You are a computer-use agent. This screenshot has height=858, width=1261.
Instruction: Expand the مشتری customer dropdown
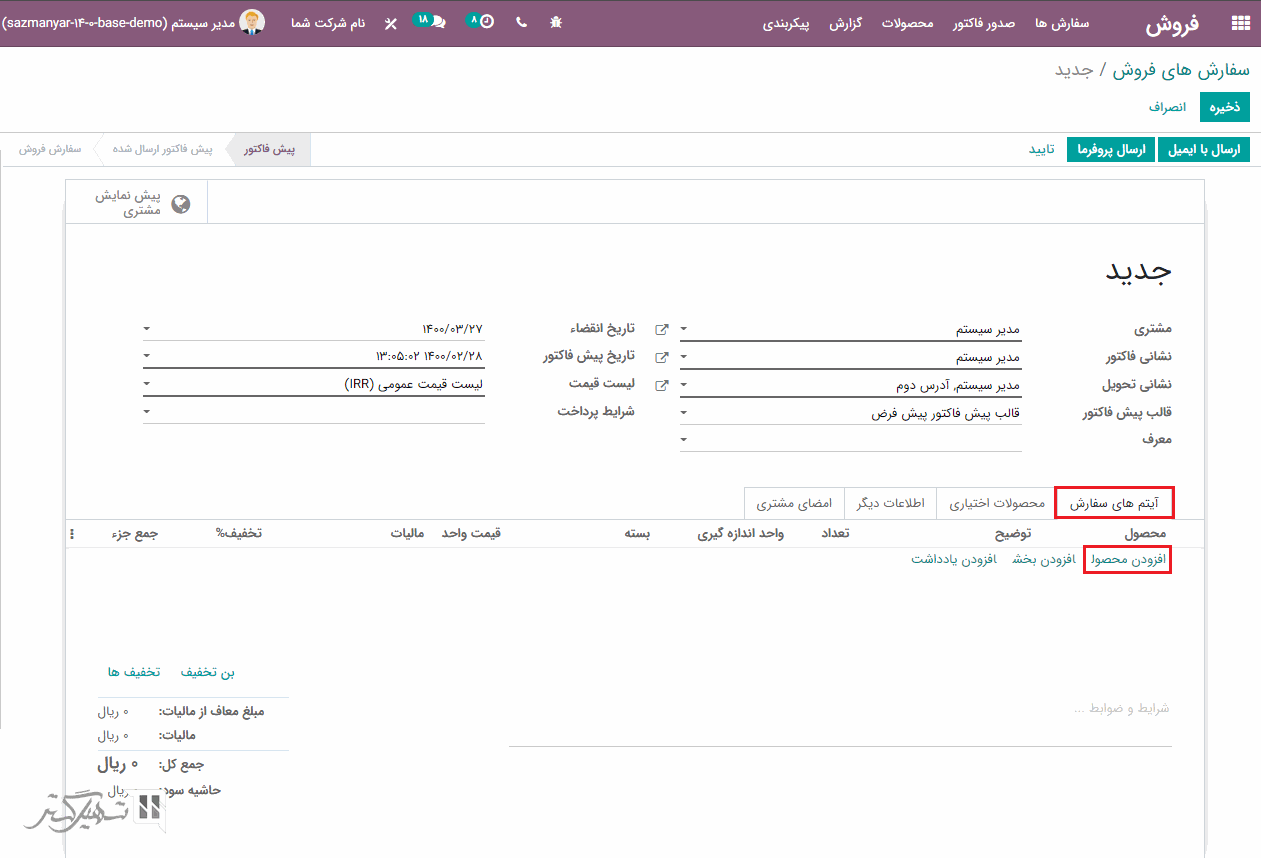[x=684, y=329]
